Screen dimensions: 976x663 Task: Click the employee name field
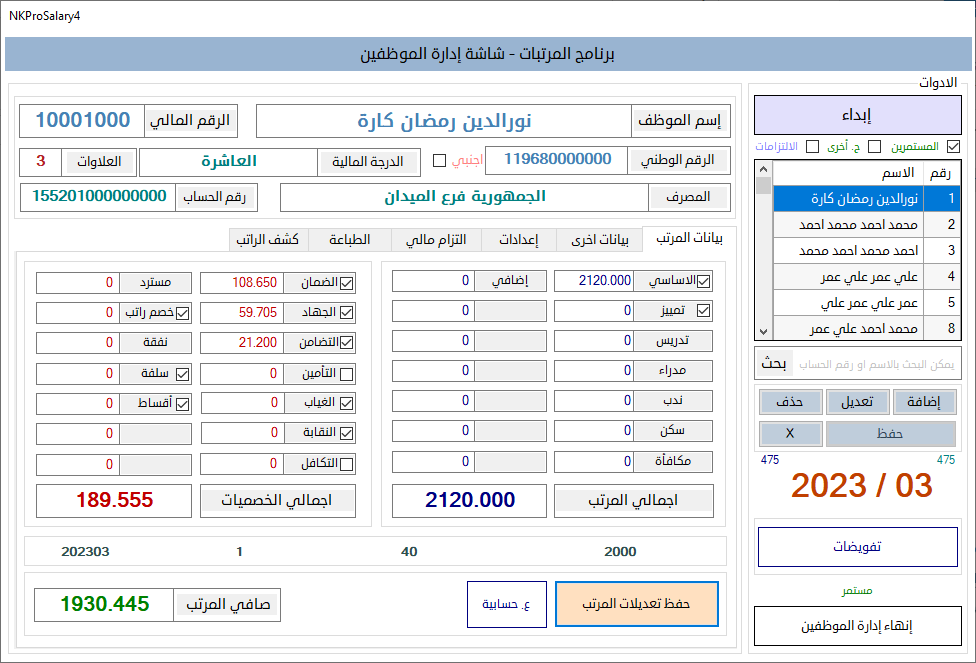(444, 121)
